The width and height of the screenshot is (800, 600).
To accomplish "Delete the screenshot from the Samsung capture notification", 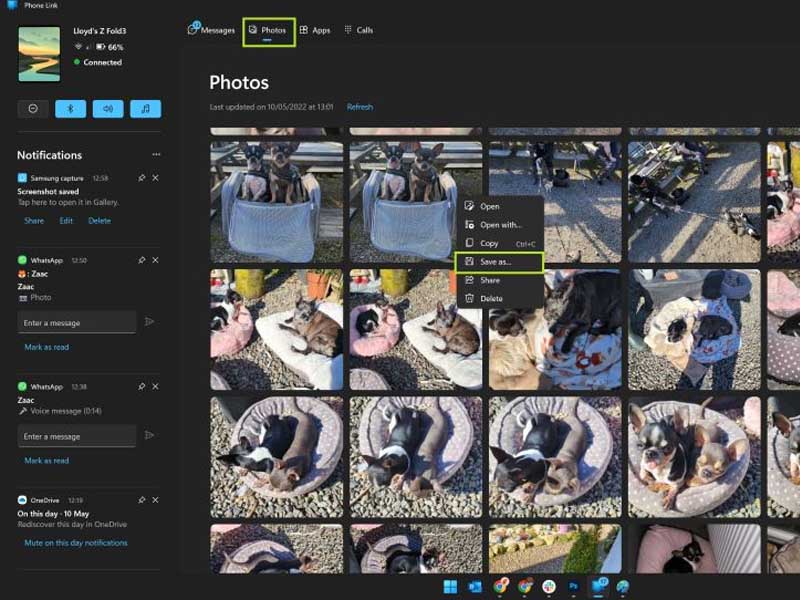I will point(99,220).
